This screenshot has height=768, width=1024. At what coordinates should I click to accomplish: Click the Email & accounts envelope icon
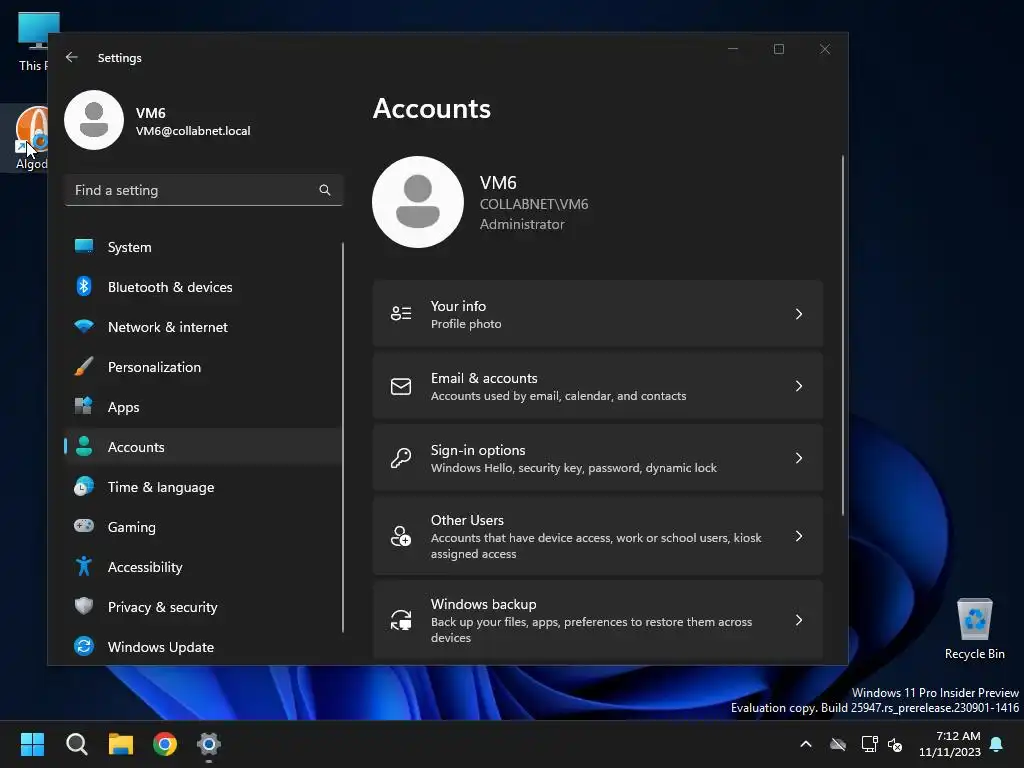pyautogui.click(x=401, y=386)
